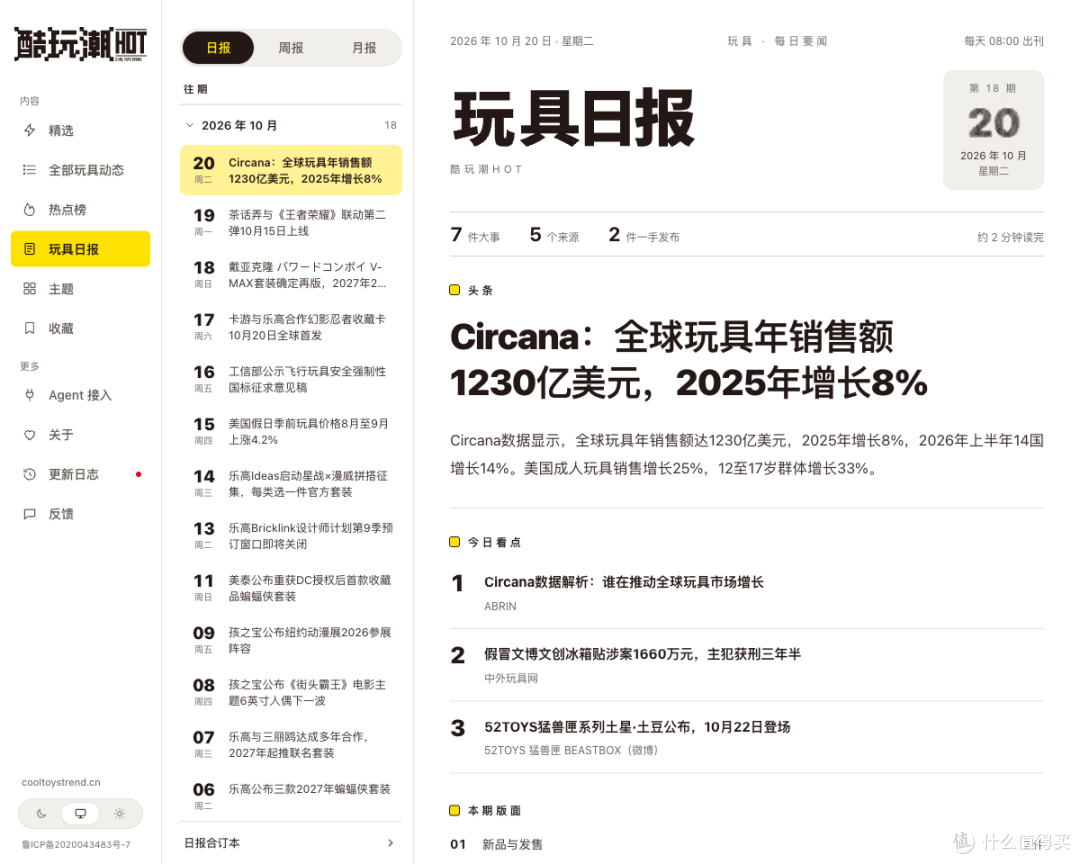The height and width of the screenshot is (864, 1080).
Task: Click the ABRIN source label
Action: pyautogui.click(x=500, y=606)
